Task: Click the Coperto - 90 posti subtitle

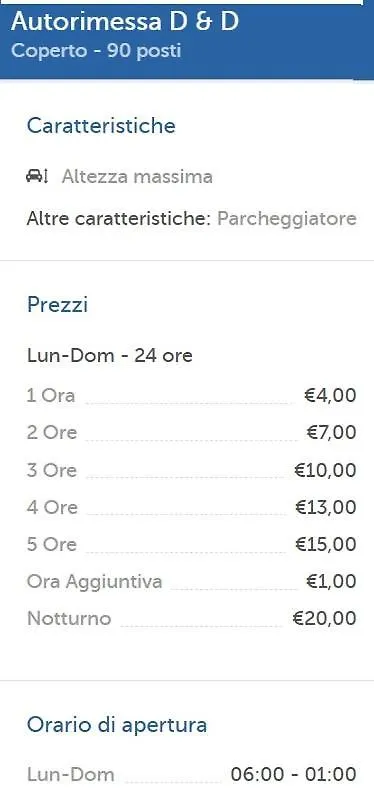Action: (96, 51)
